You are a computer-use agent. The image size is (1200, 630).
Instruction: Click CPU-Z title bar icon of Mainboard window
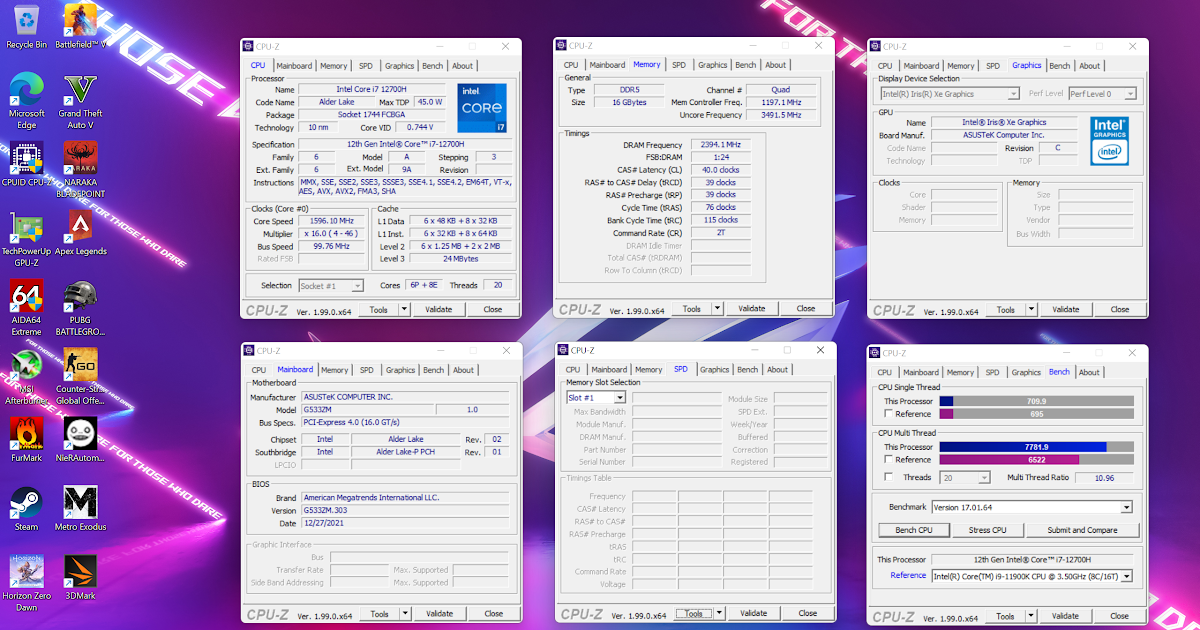click(249, 351)
